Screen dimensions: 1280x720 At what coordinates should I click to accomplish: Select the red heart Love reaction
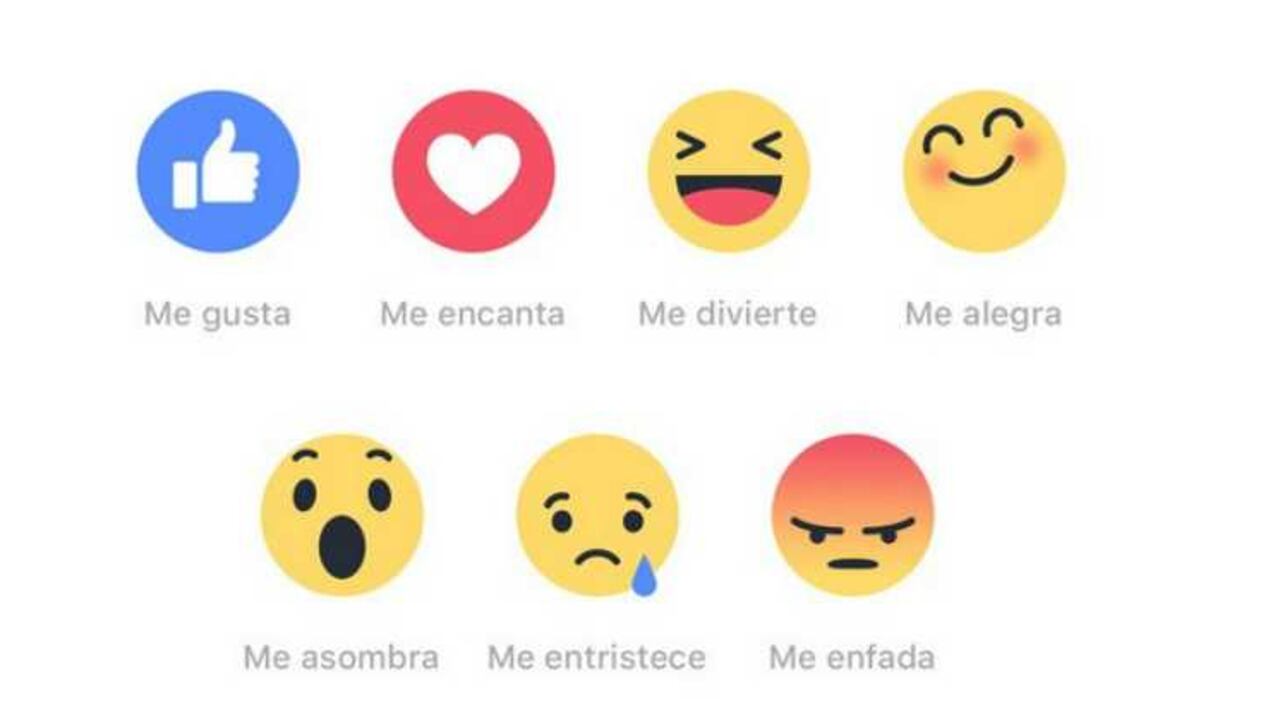[x=474, y=171]
